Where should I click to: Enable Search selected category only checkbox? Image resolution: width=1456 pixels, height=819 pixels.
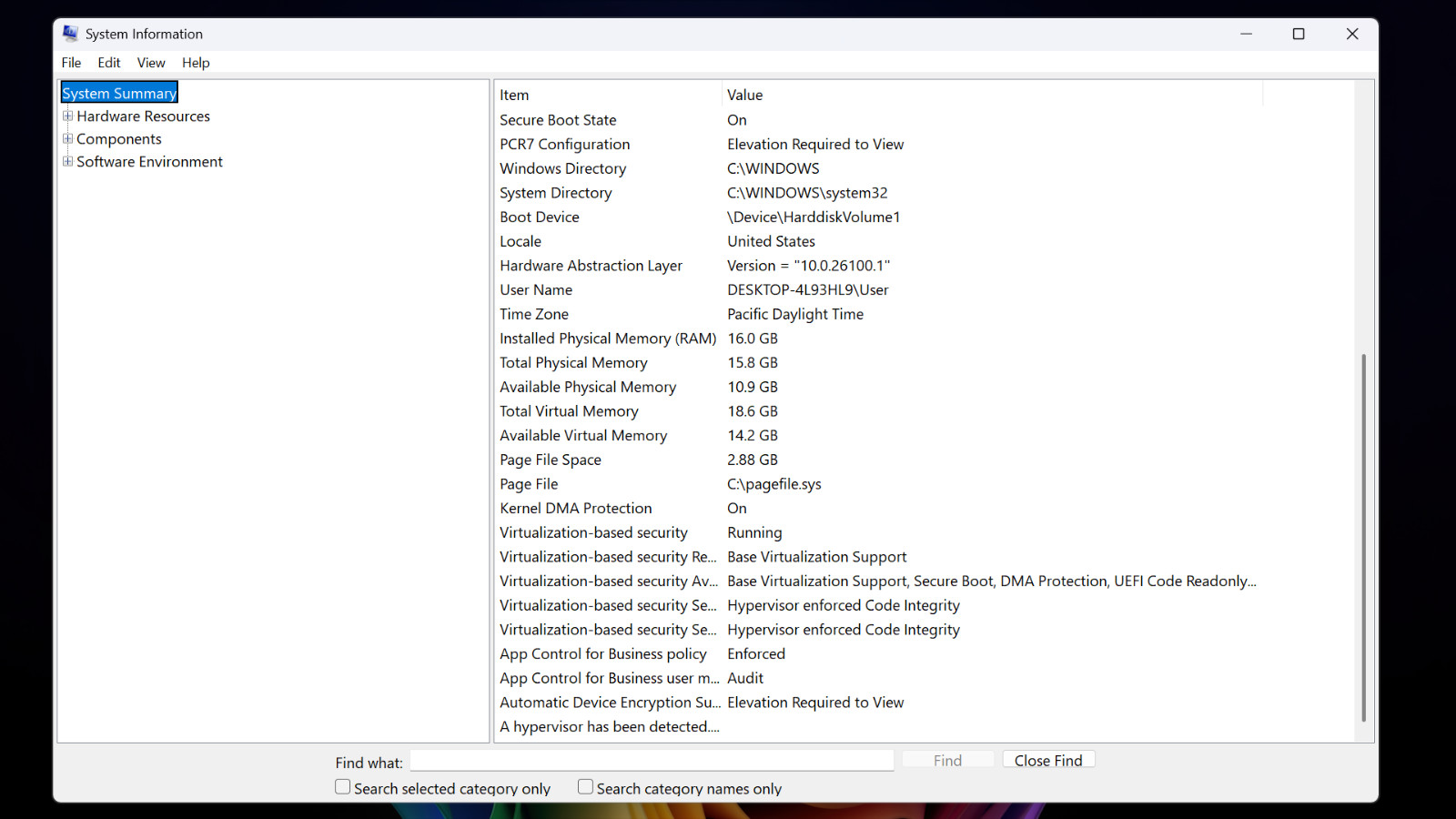tap(342, 787)
